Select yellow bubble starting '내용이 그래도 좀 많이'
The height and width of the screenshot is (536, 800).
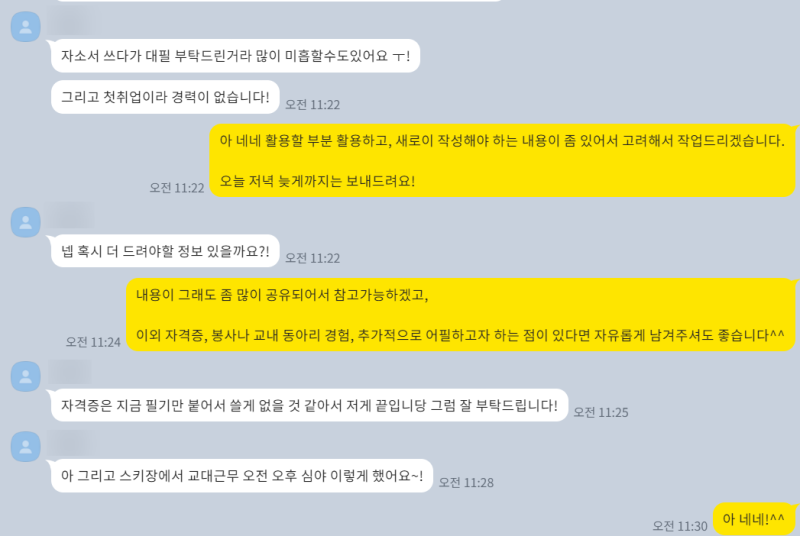coord(460,315)
